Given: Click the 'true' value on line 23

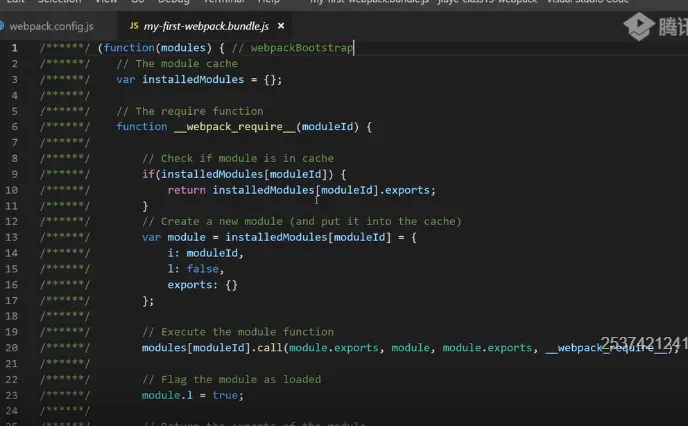Looking at the screenshot, I should pos(225,395).
